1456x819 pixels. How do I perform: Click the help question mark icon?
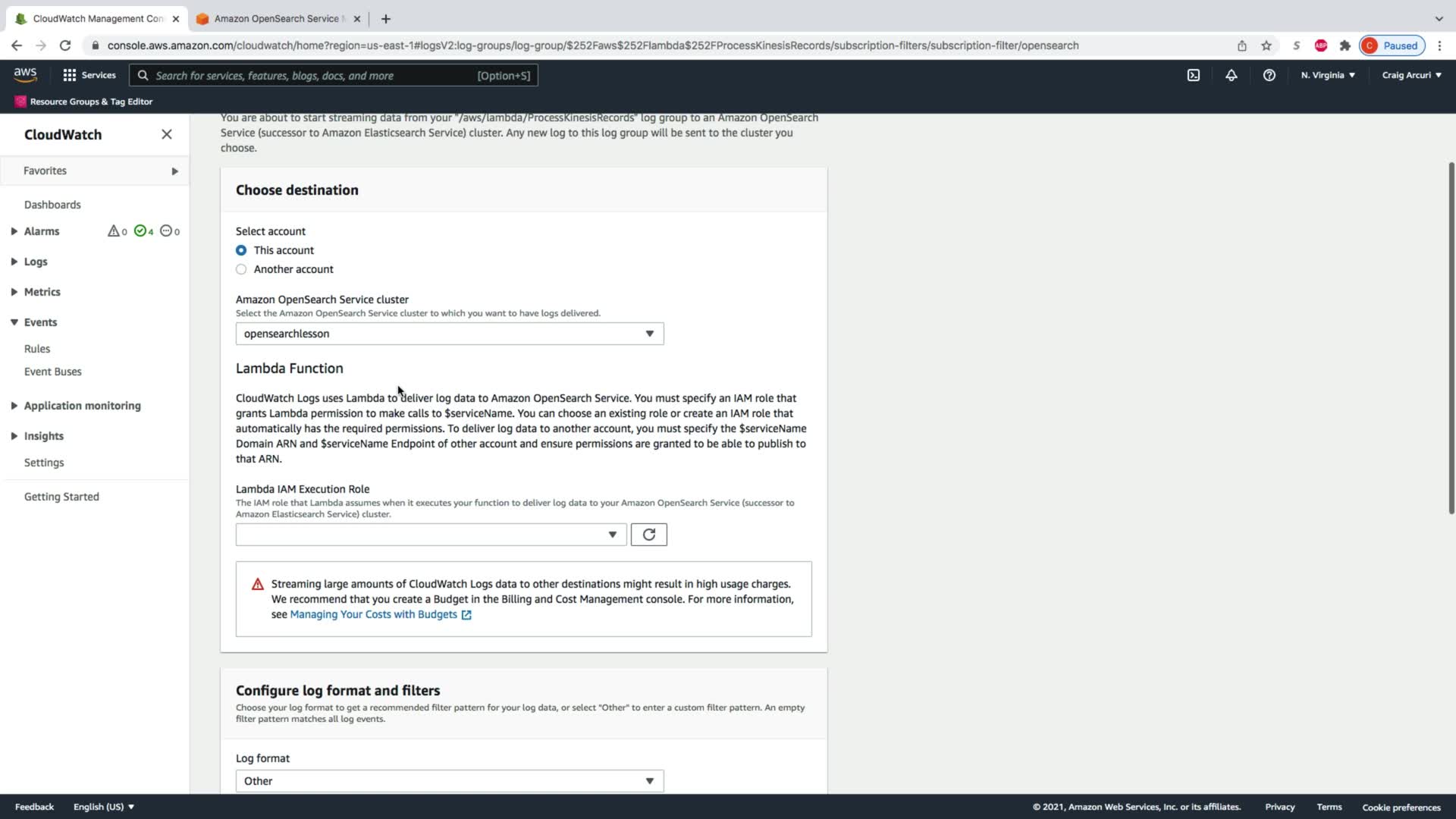(x=1269, y=75)
